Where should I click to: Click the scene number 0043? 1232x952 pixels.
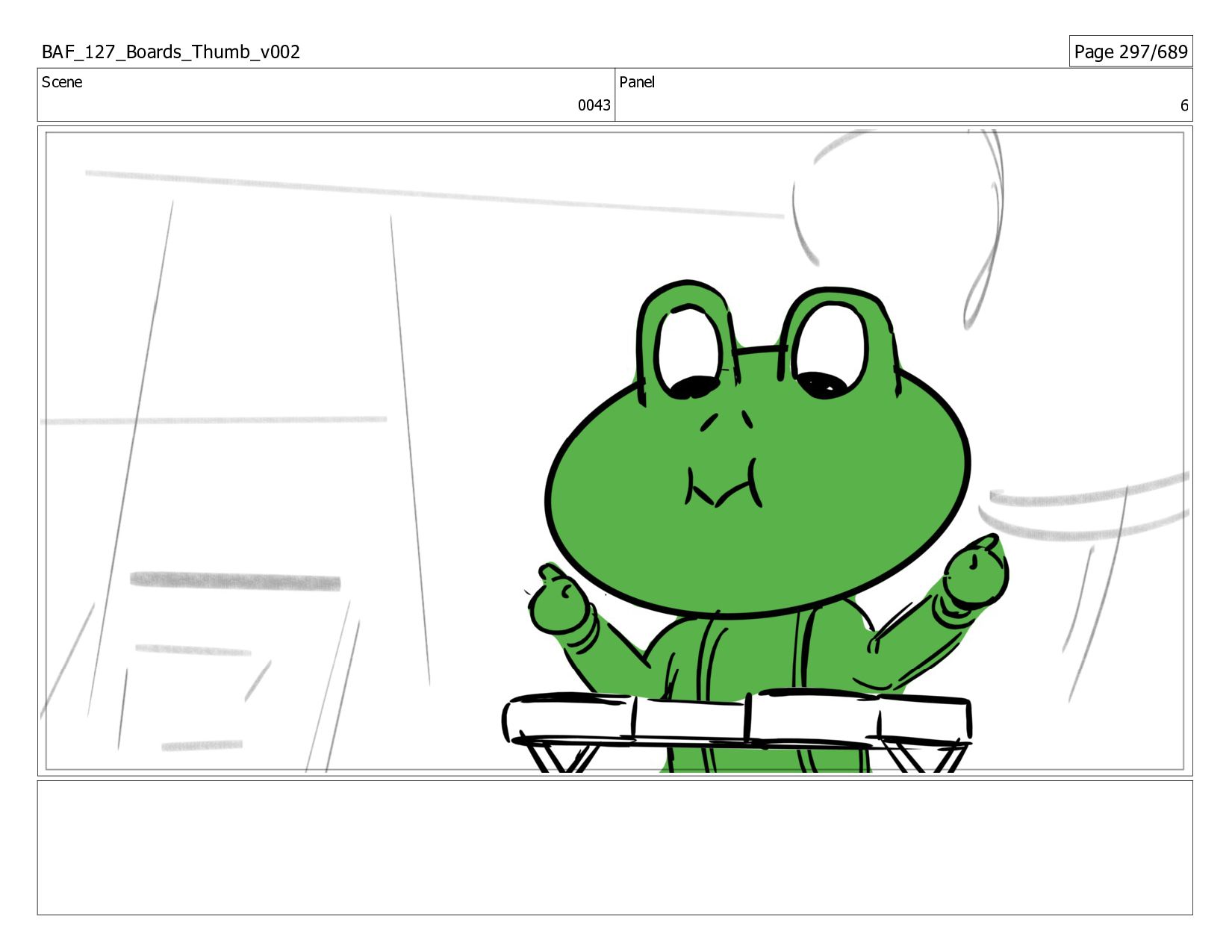pyautogui.click(x=594, y=105)
